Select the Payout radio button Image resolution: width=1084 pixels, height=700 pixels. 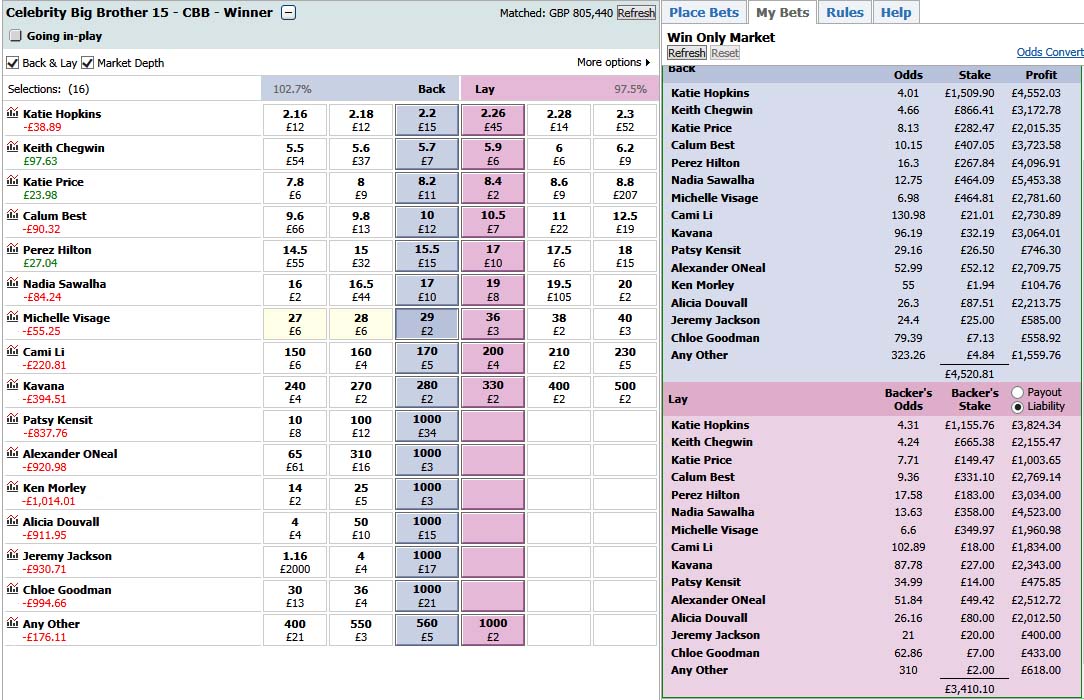1018,393
